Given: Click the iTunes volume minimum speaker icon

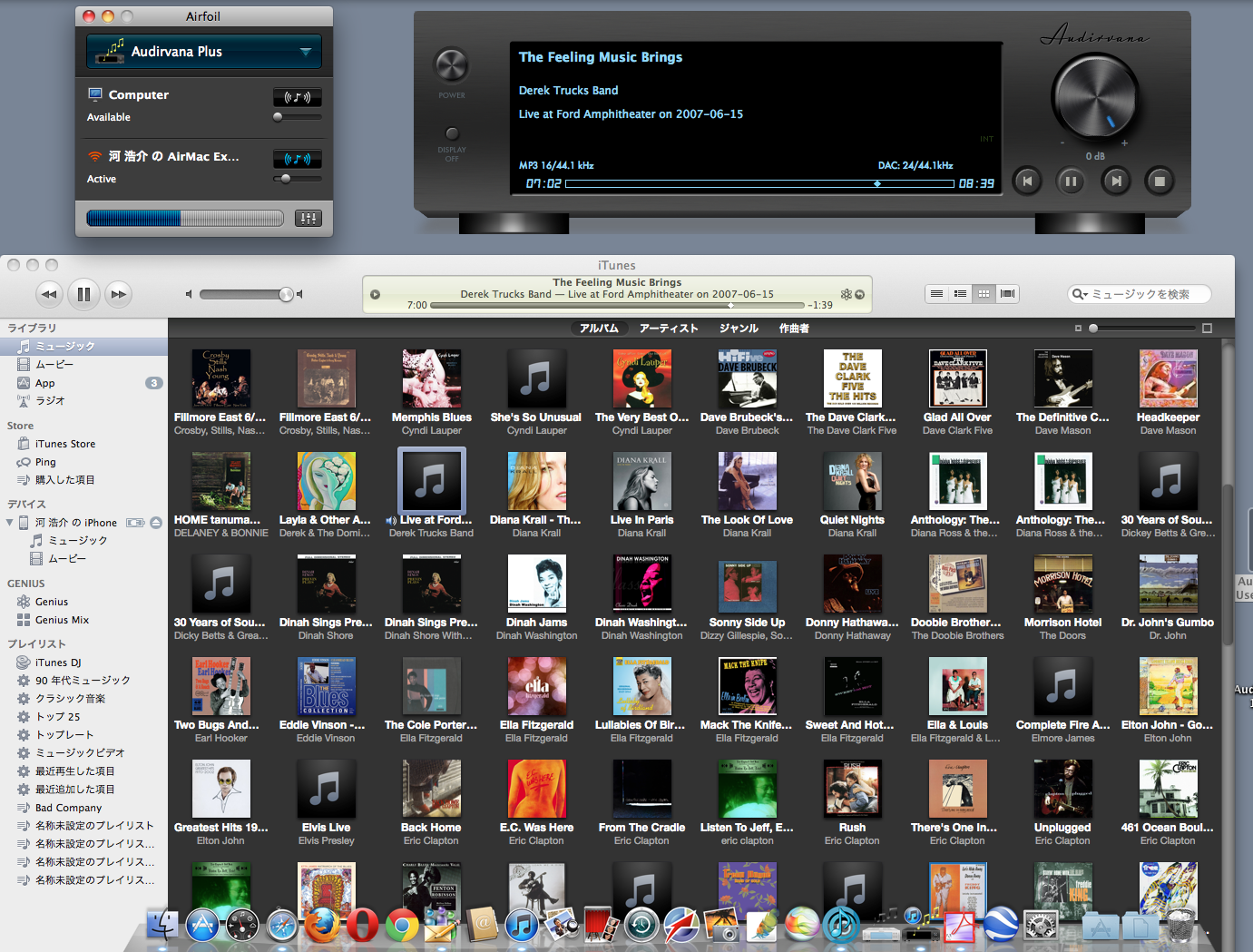Looking at the screenshot, I should point(189,294).
